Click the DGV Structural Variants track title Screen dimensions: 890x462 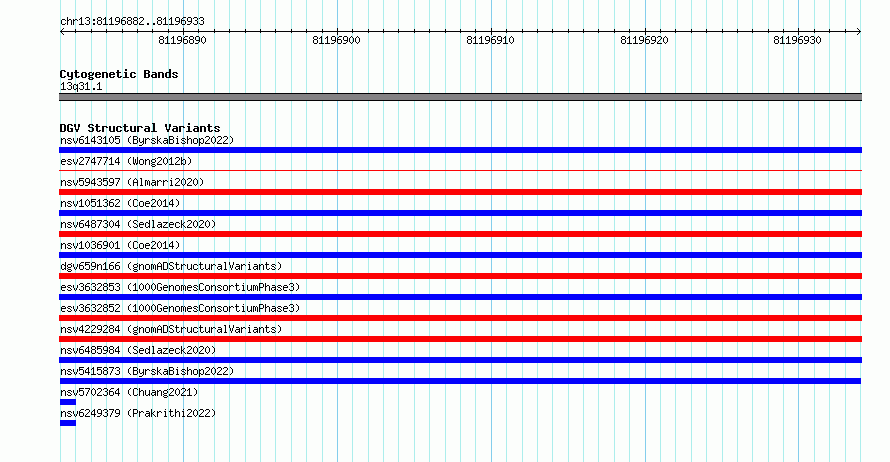point(140,128)
